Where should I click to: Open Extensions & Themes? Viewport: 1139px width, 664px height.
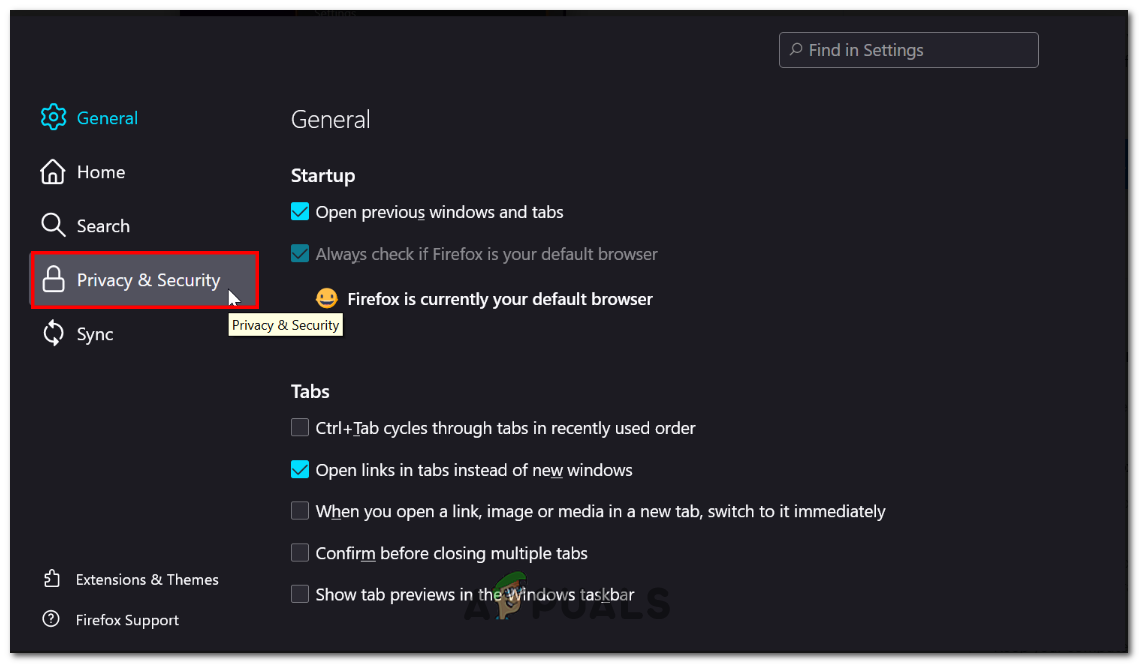point(147,579)
